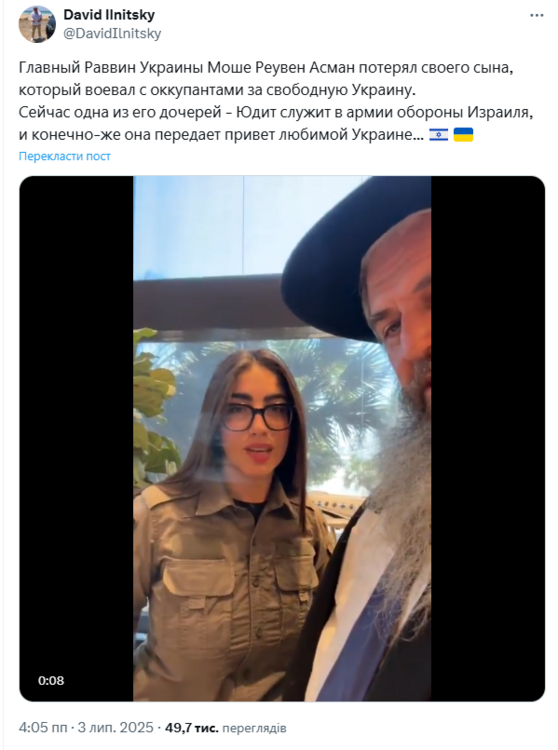Click the woman in glasses in video

(x=230, y=521)
